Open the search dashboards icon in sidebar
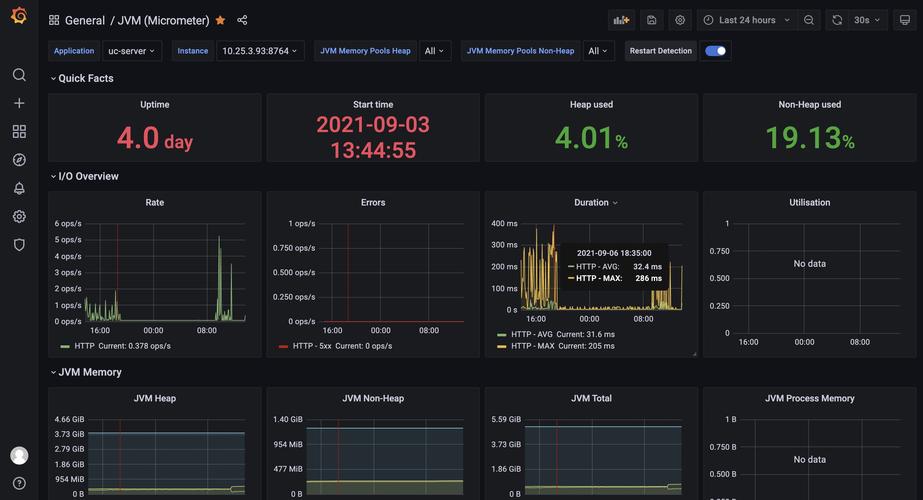 19,75
